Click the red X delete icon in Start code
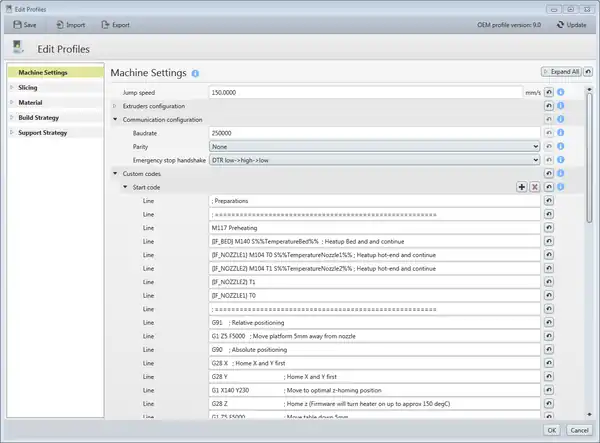 (534, 187)
